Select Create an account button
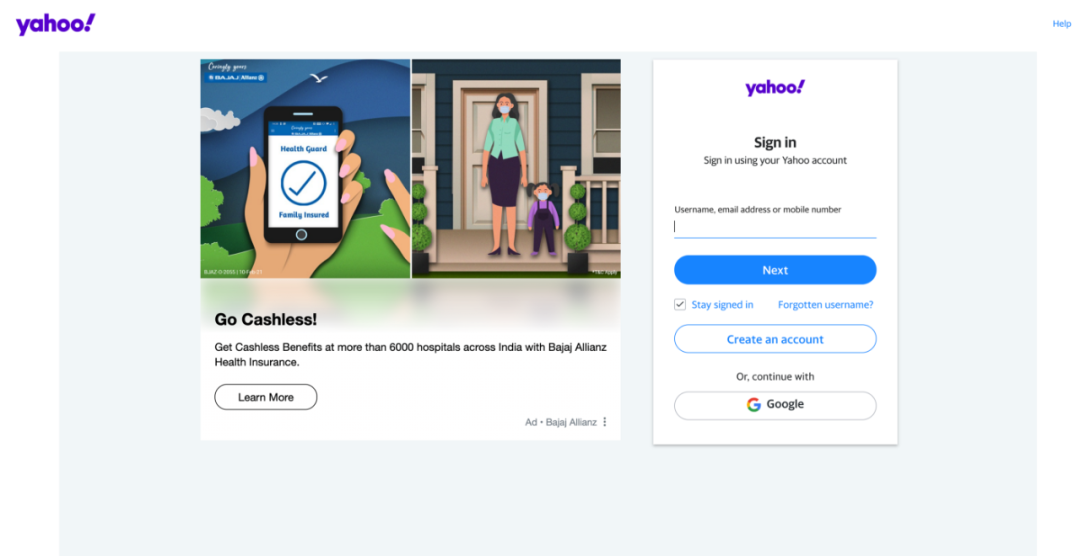Image resolution: width=1080 pixels, height=556 pixels. 775,339
